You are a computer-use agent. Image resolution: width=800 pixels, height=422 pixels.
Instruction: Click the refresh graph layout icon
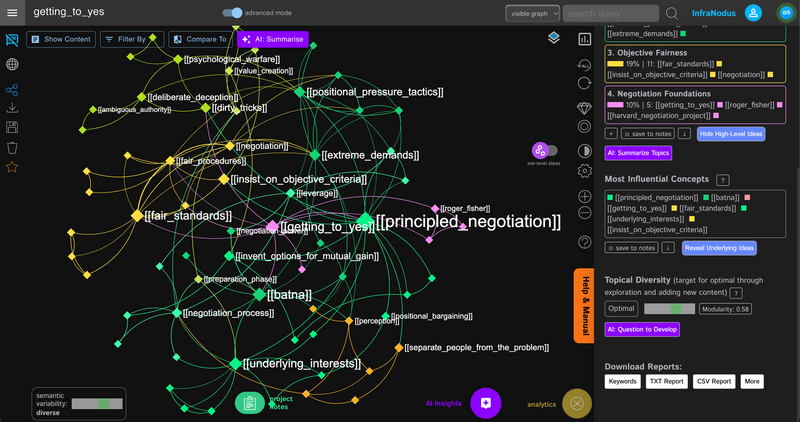pos(584,83)
